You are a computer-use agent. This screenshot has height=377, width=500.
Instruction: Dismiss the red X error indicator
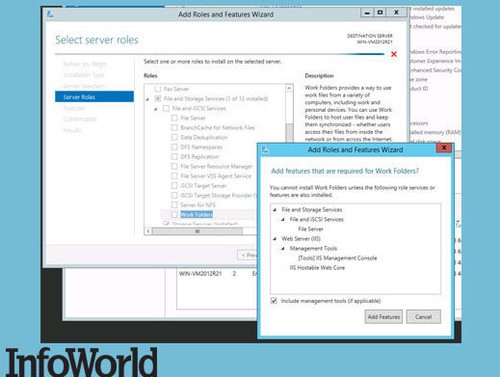[x=394, y=54]
